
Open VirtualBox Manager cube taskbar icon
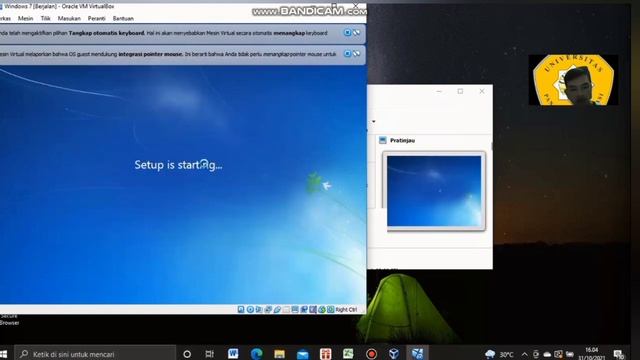click(x=394, y=353)
